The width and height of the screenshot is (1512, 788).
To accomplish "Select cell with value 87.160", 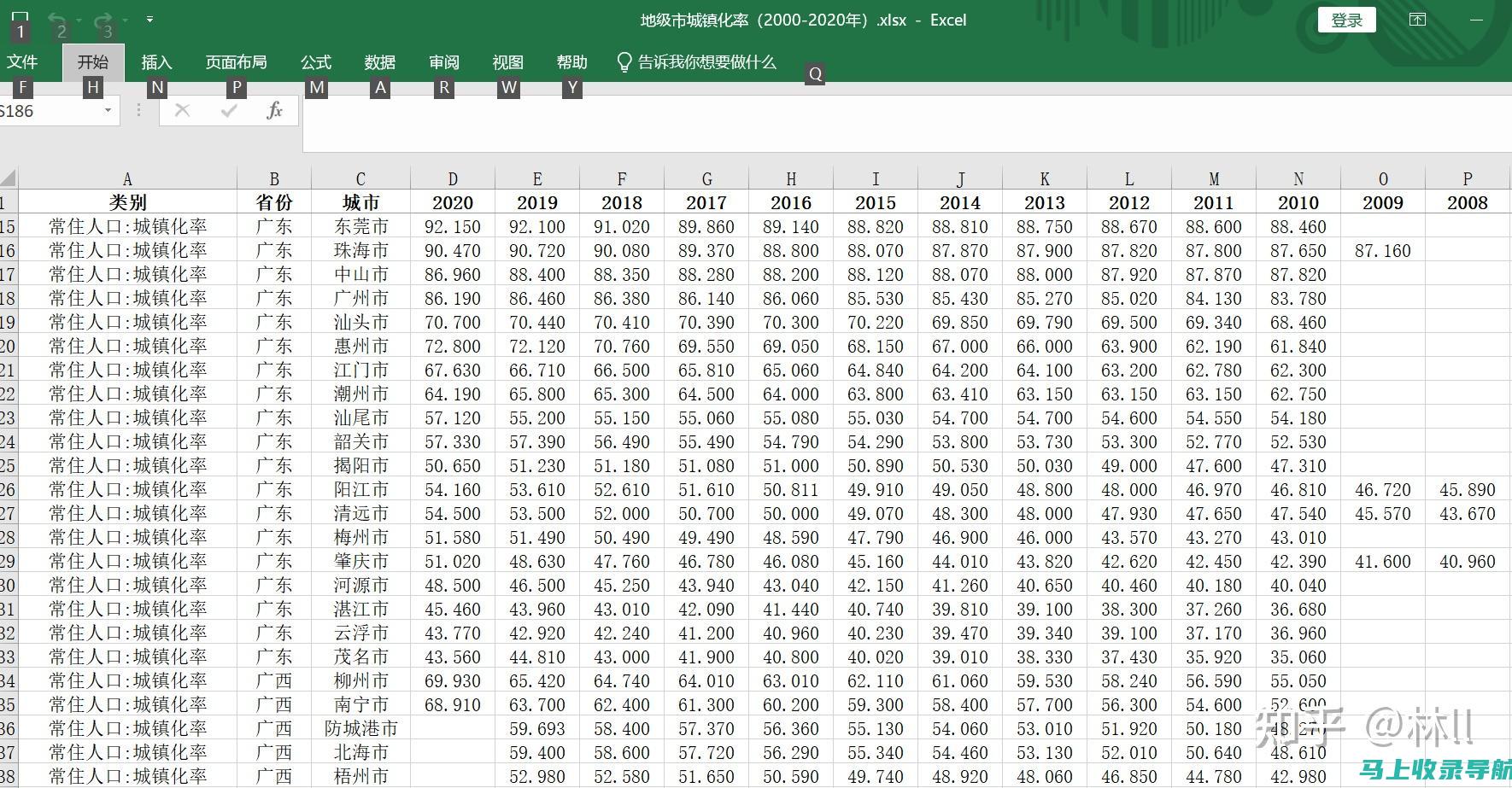I will tap(1383, 250).
